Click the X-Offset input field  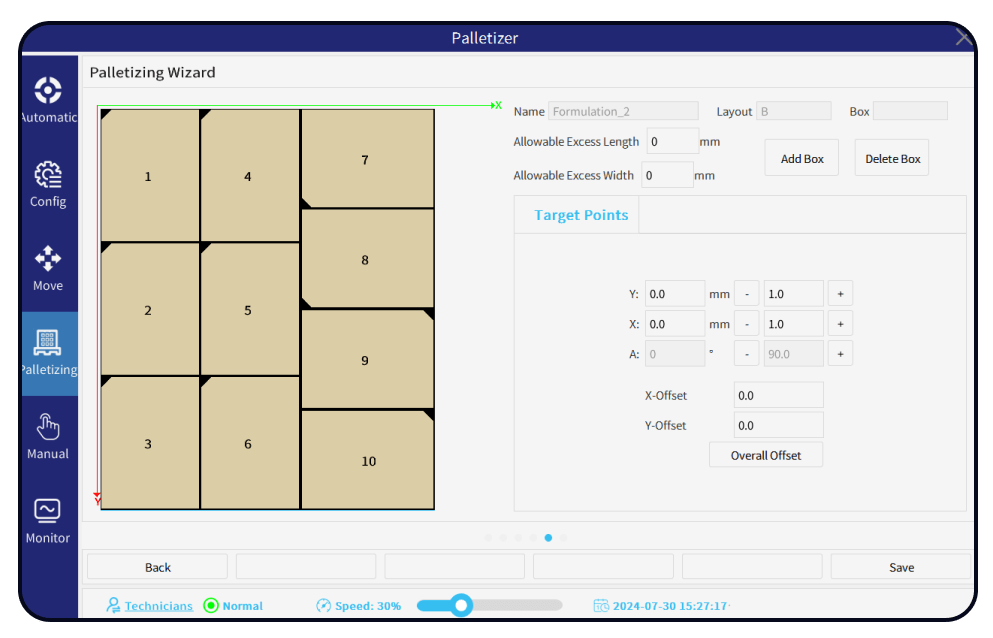778,395
